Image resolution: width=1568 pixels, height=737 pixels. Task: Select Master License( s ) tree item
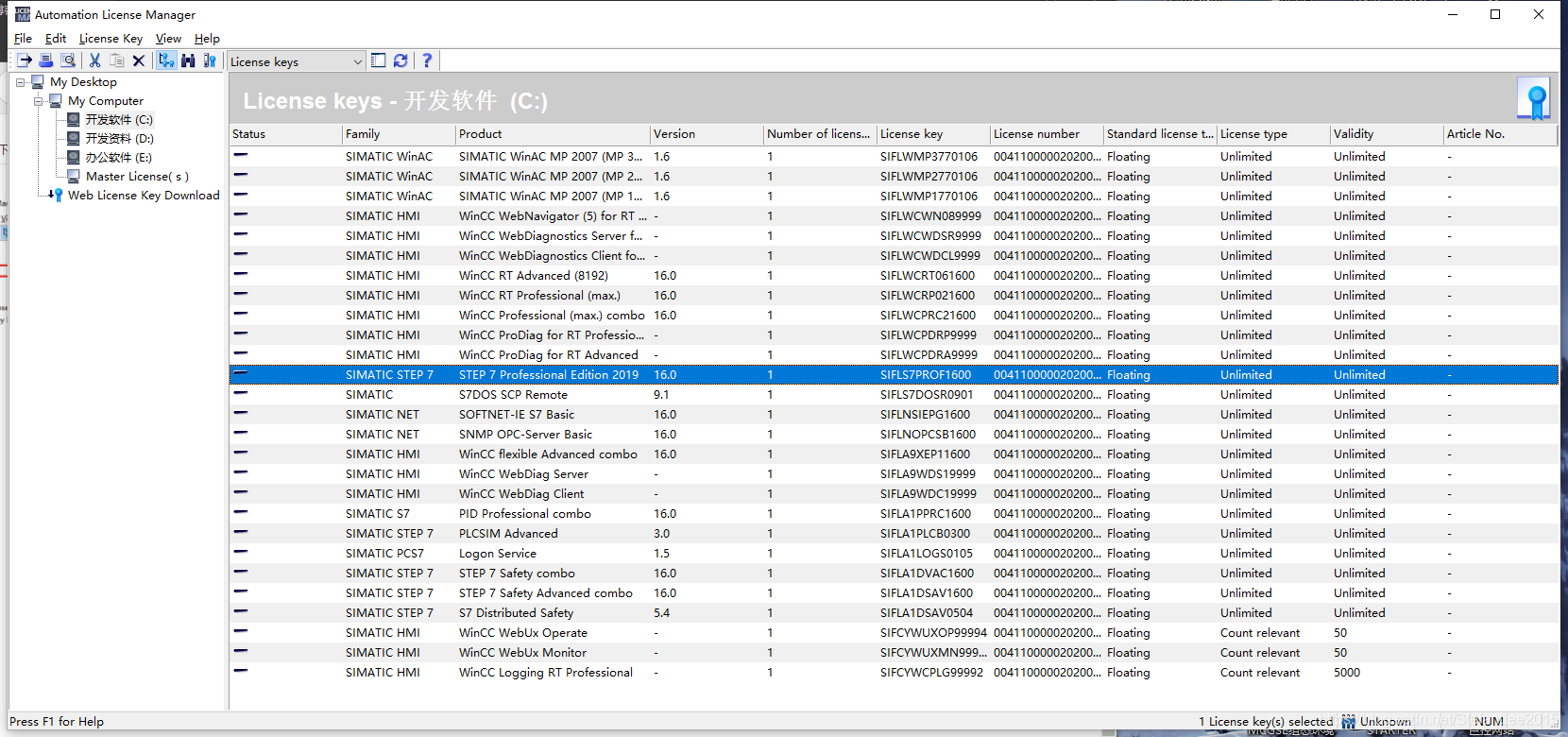pyautogui.click(x=137, y=177)
